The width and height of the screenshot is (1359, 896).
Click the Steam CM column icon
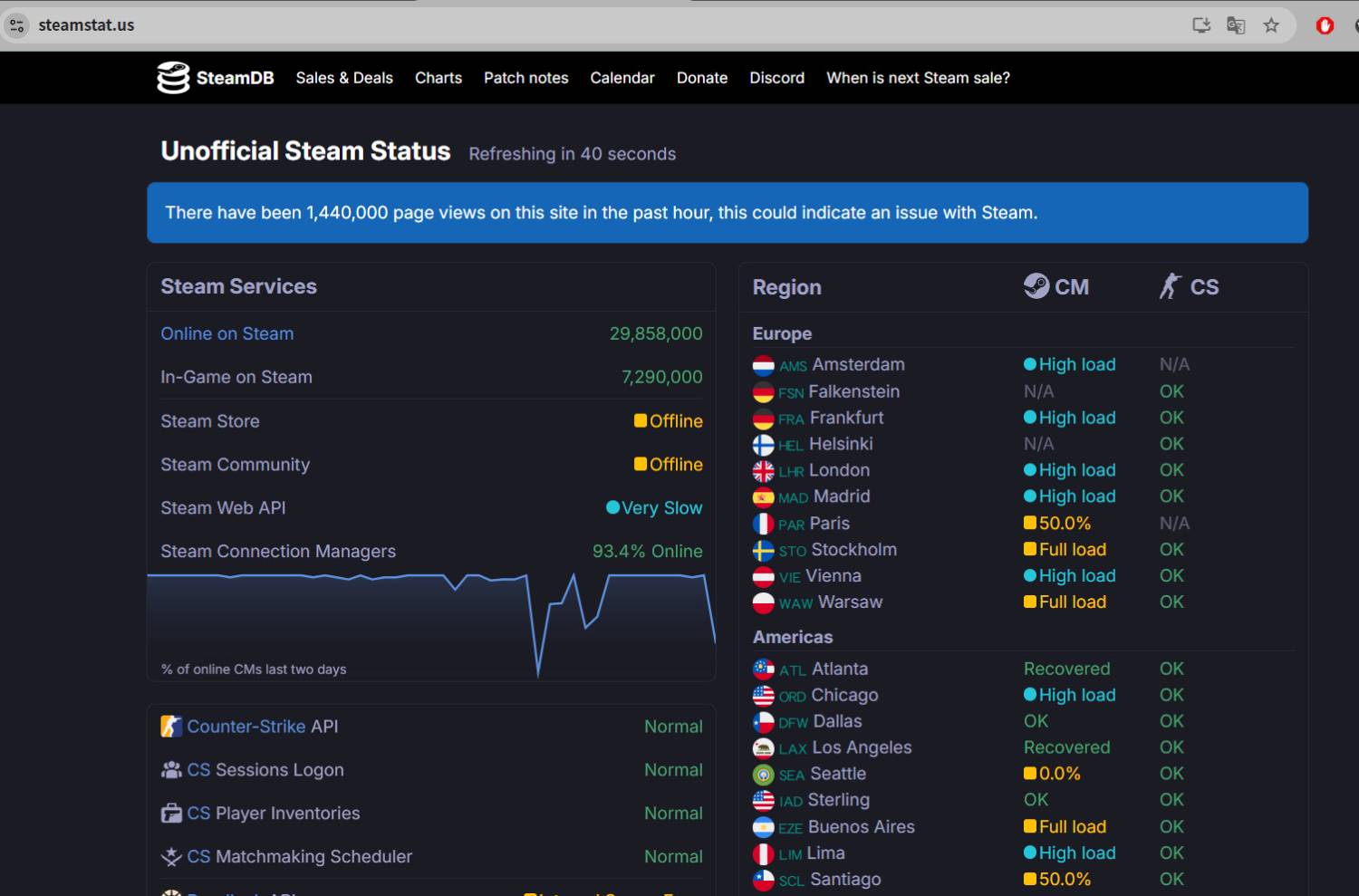coord(1036,286)
